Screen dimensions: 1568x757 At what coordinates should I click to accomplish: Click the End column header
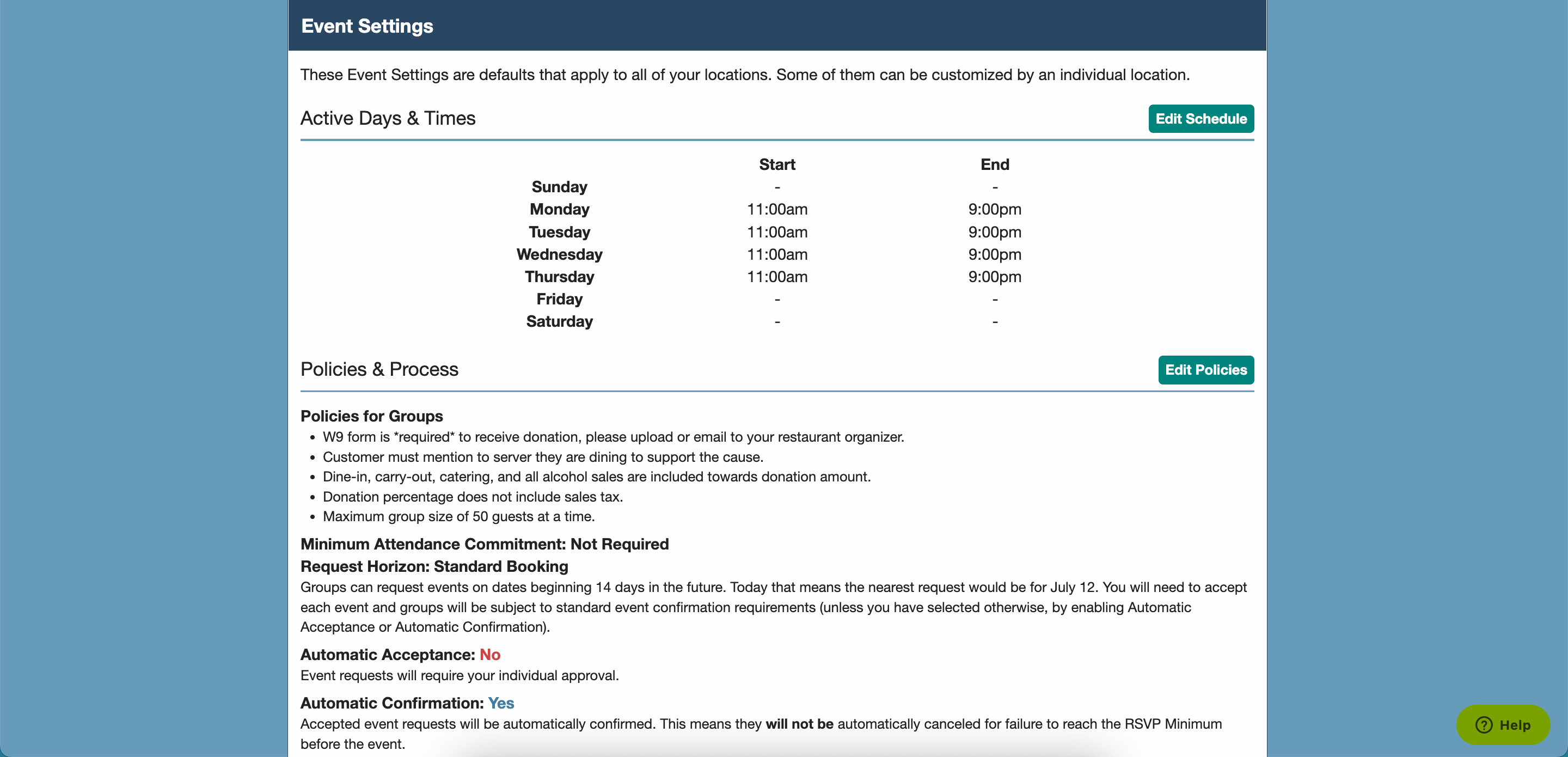pos(994,164)
